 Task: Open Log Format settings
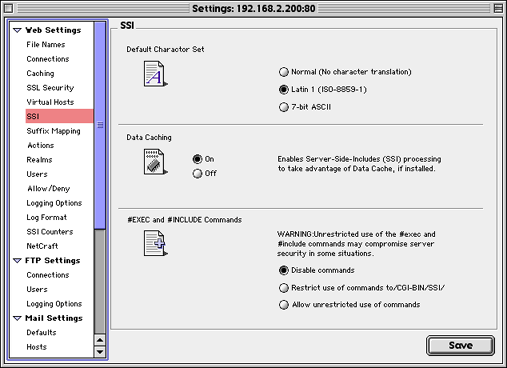46,217
